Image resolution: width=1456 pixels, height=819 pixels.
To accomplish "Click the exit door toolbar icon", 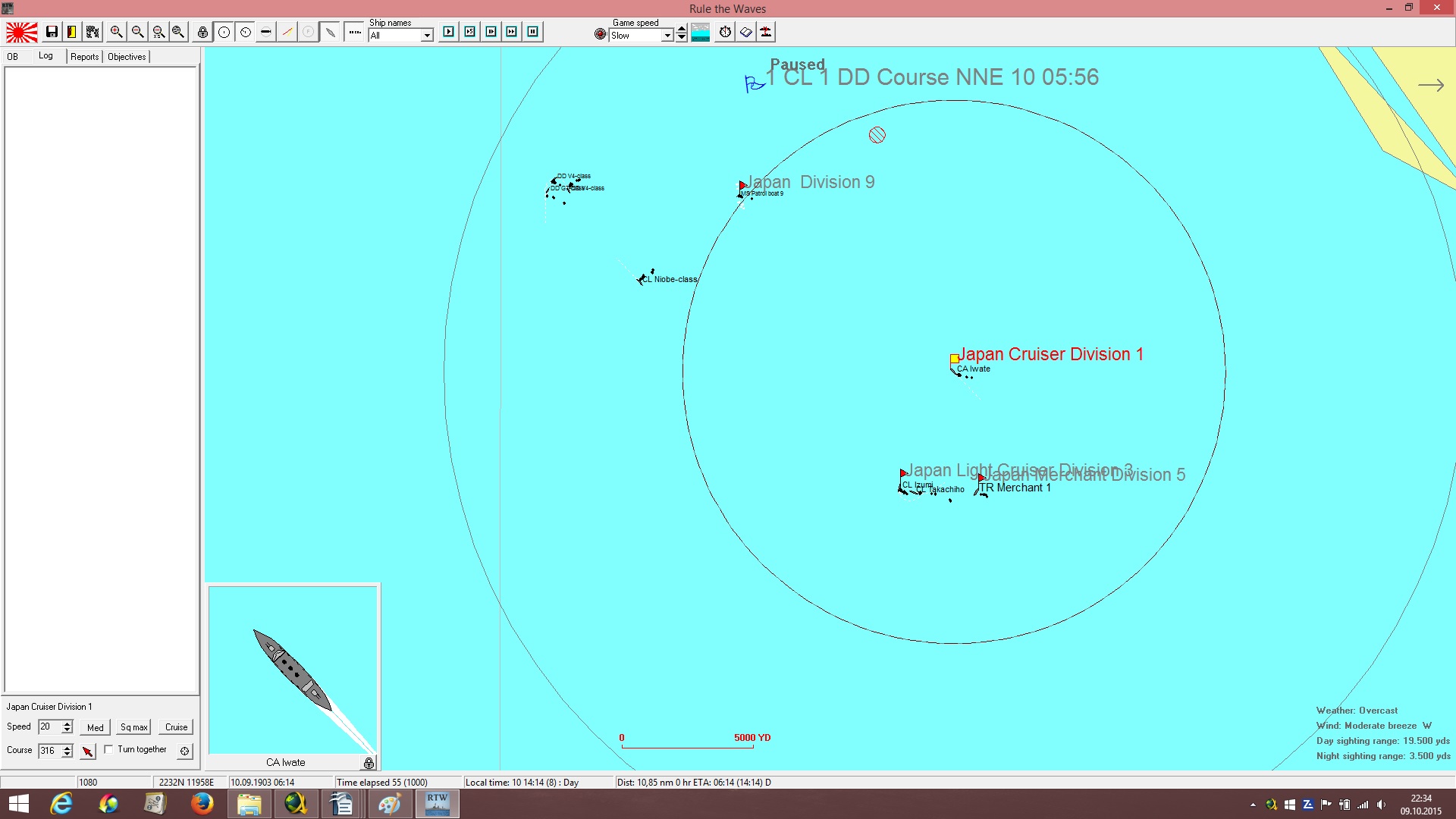I will click(72, 32).
